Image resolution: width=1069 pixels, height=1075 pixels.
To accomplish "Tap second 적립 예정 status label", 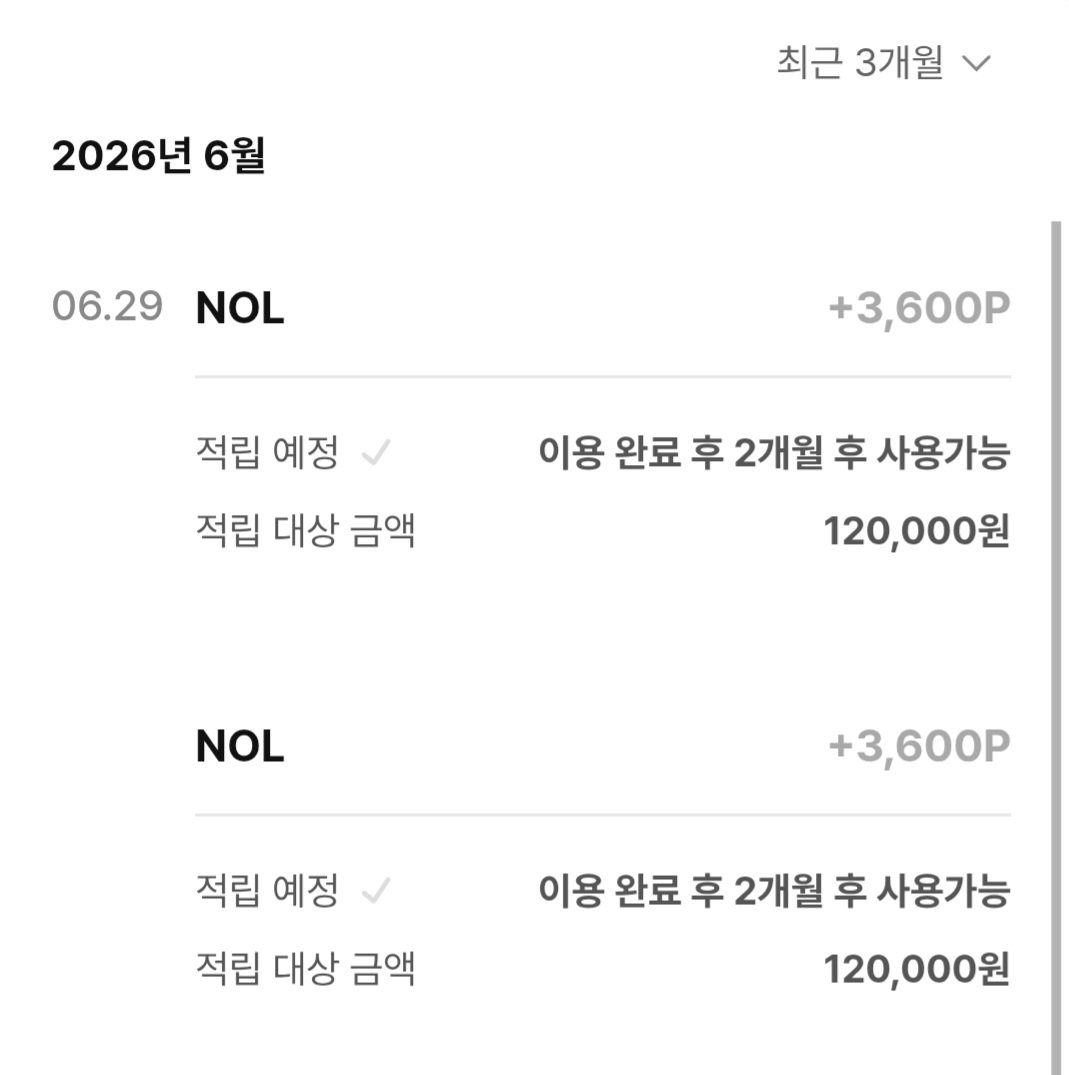I will click(267, 891).
